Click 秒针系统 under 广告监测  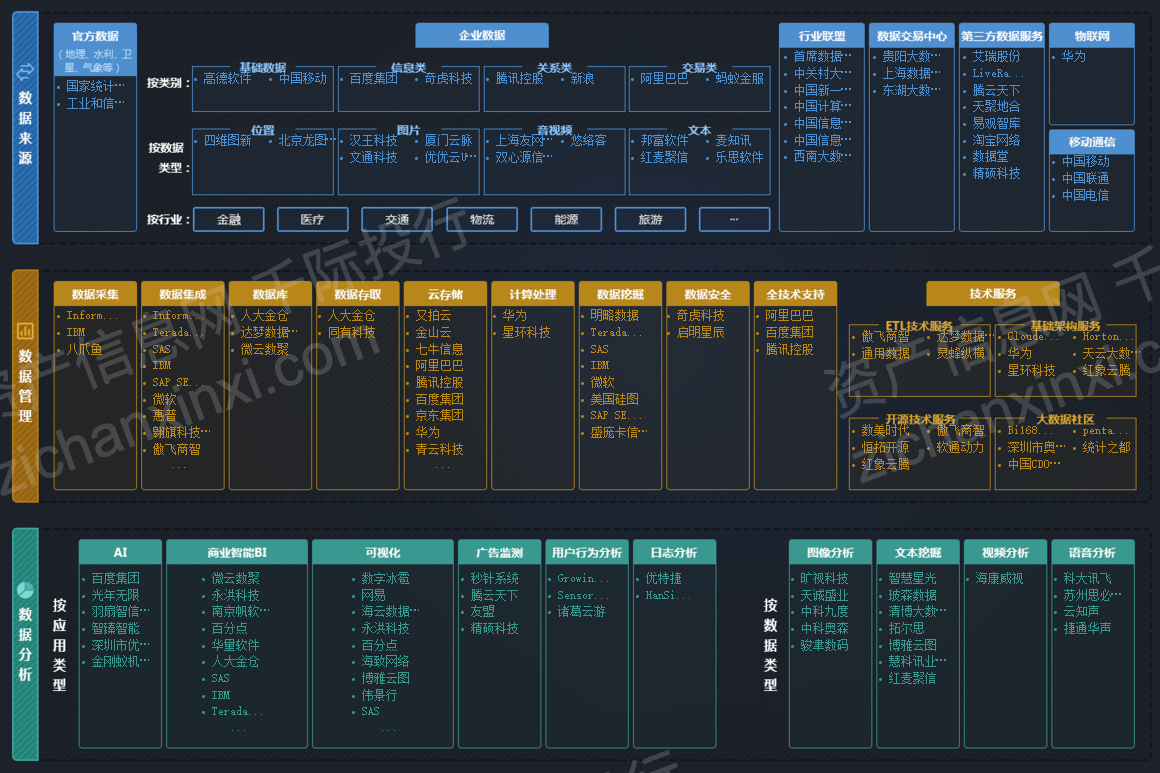tap(494, 578)
